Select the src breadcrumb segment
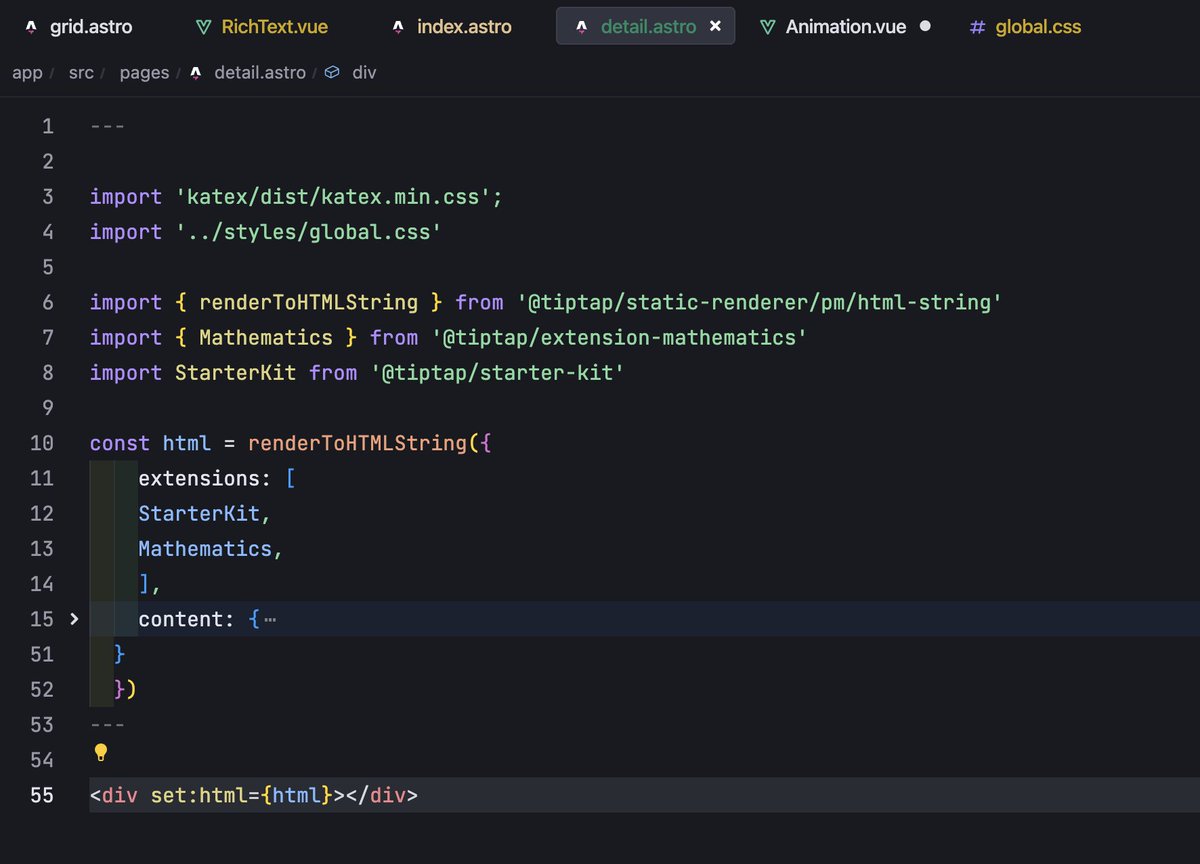 81,72
